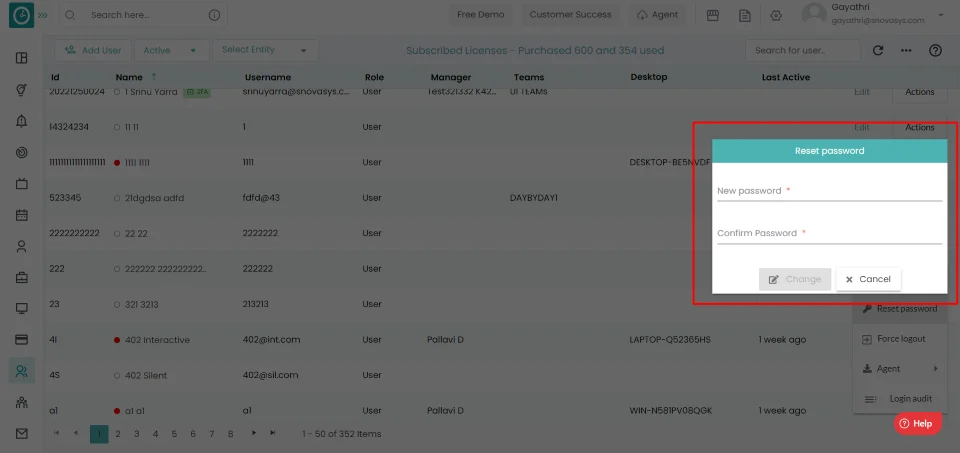The image size is (960, 453).
Task: Choose Reset password in the actions menu
Action: tap(899, 309)
